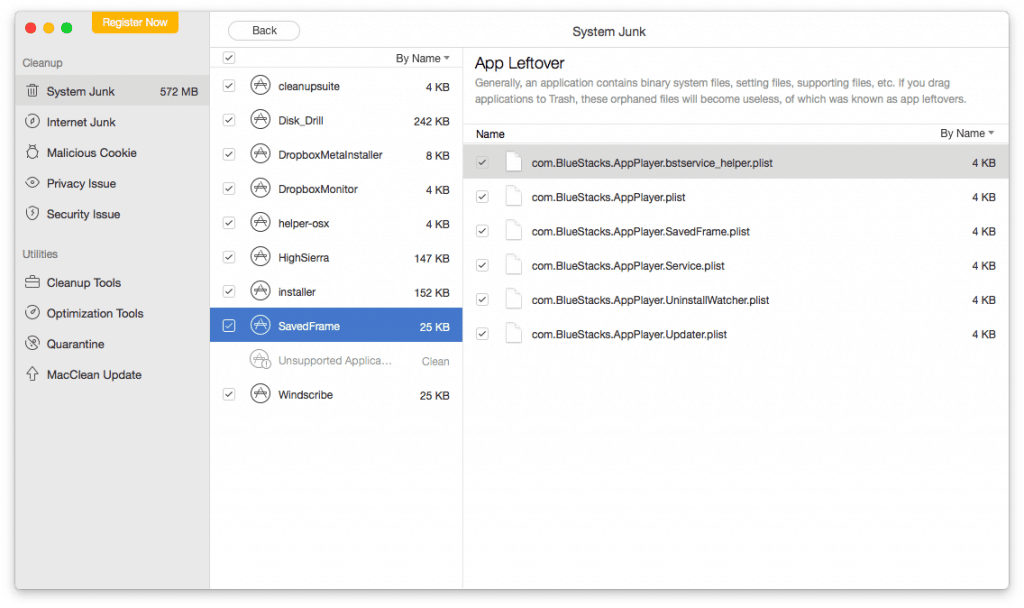Uncheck the DropboxMetaInstaller checkbox
1024x608 pixels.
pyautogui.click(x=229, y=154)
